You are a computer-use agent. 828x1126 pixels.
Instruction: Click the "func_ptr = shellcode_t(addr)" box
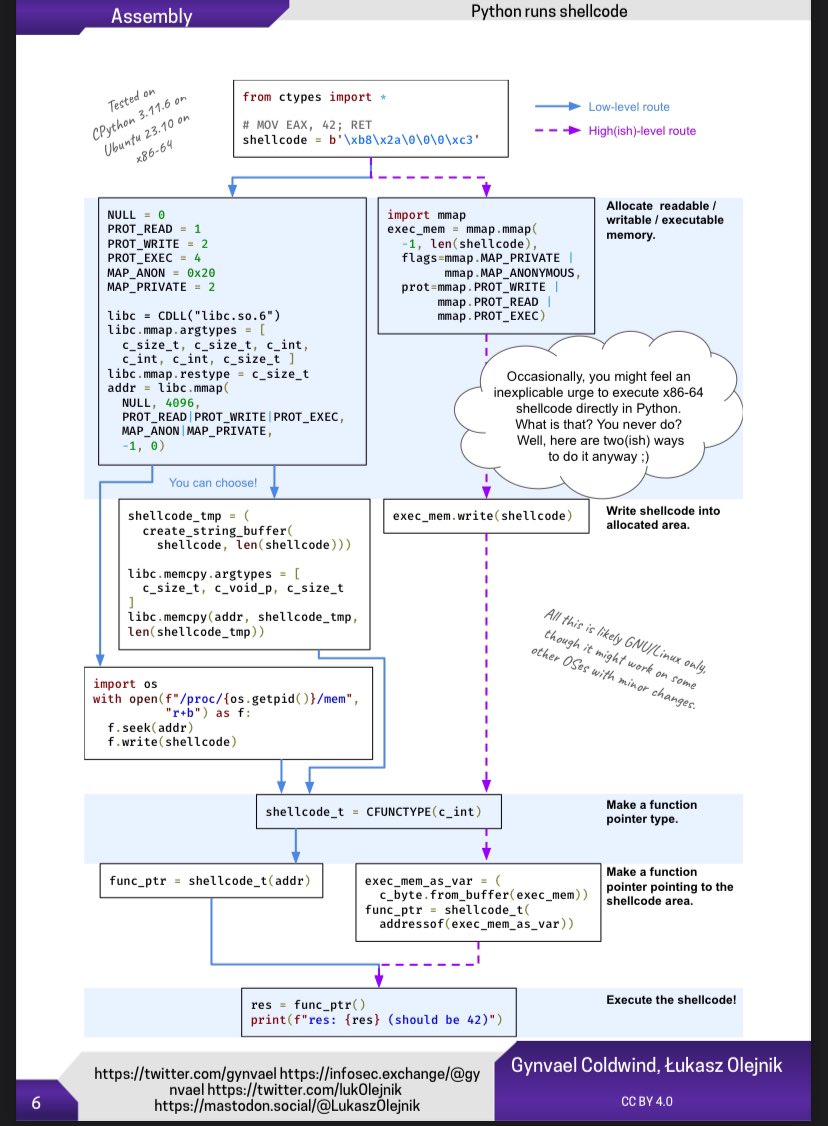[x=211, y=880]
